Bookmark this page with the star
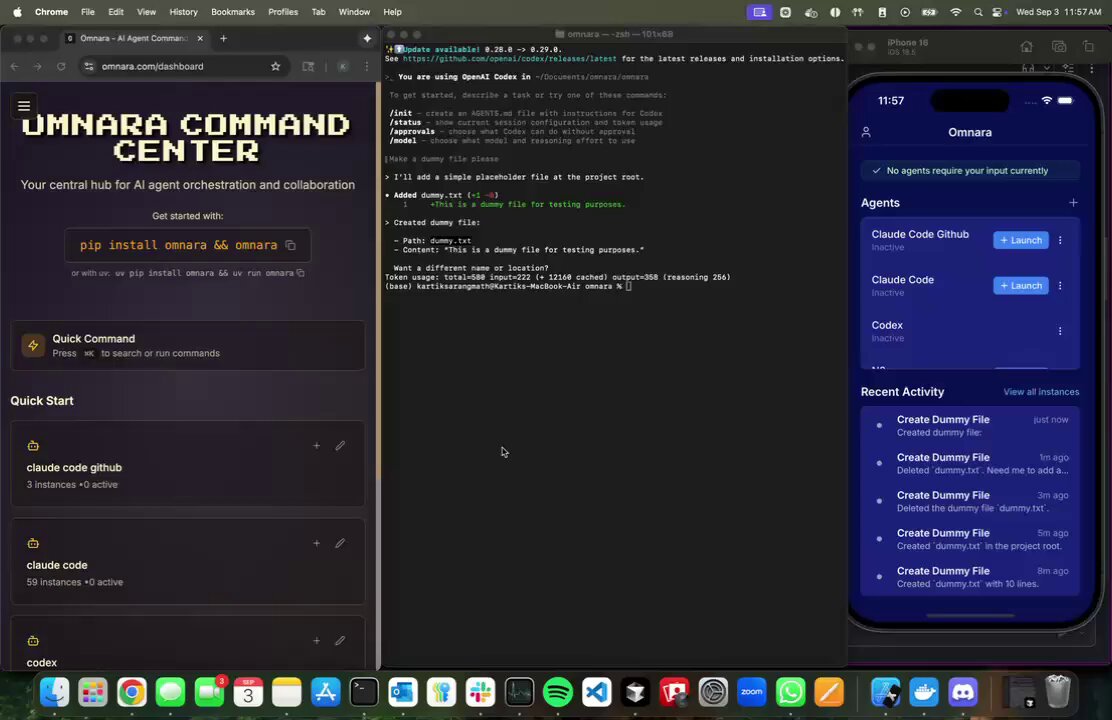Image resolution: width=1112 pixels, height=720 pixels. [275, 67]
